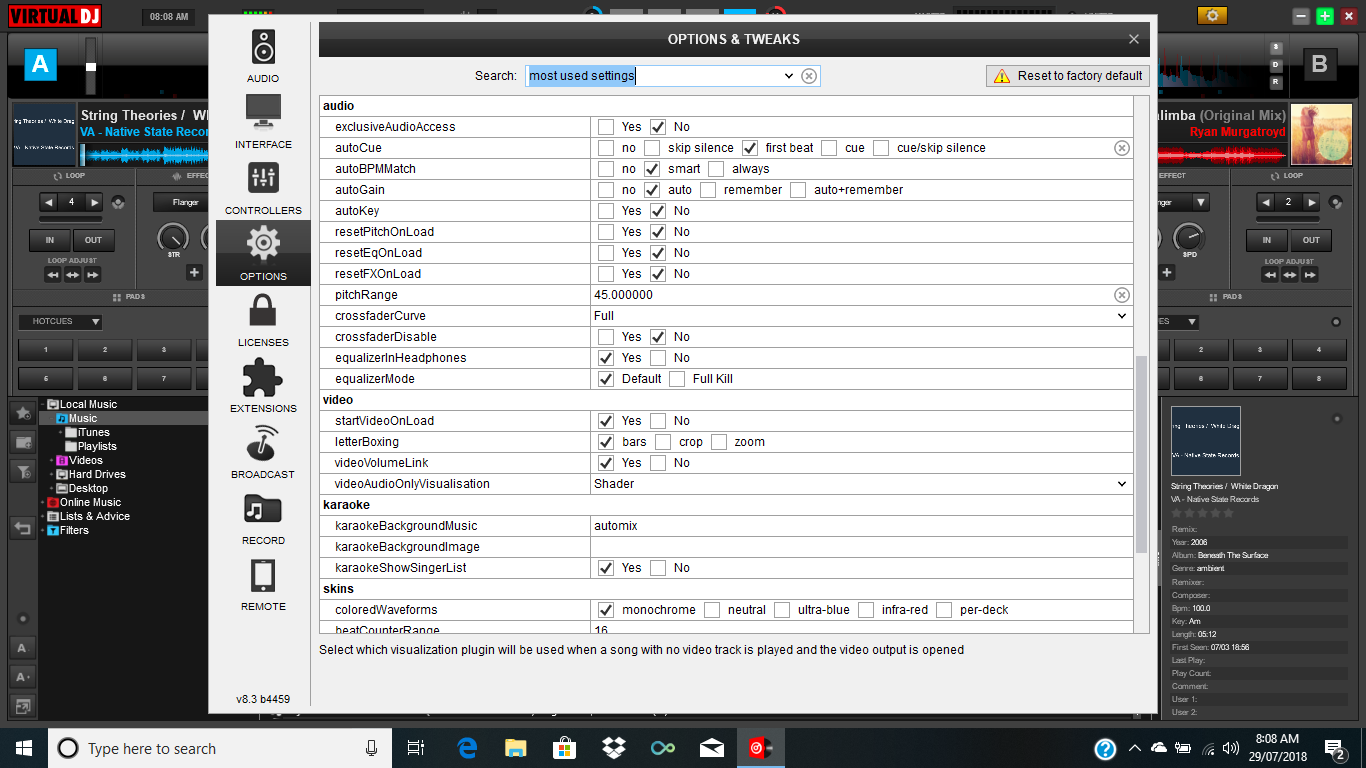Open the HOTCUES pad mode dropdown
This screenshot has height=768, width=1366.
pos(61,322)
